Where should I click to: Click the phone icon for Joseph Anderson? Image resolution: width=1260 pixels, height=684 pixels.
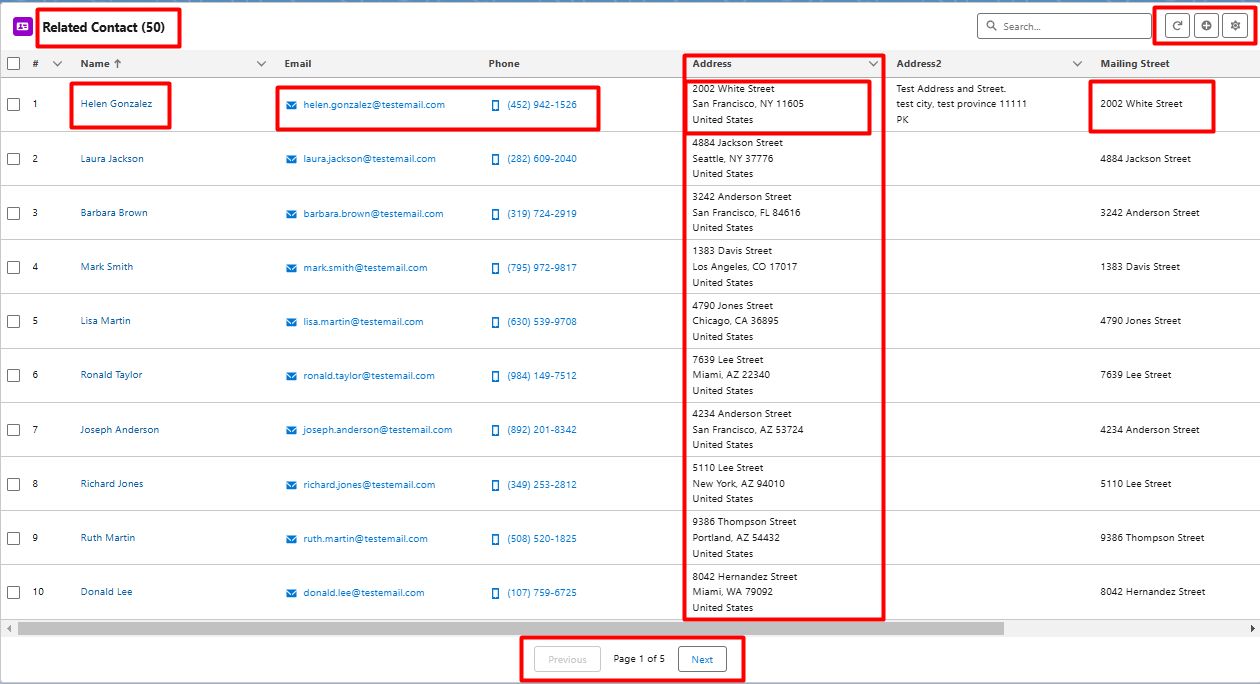(x=495, y=430)
